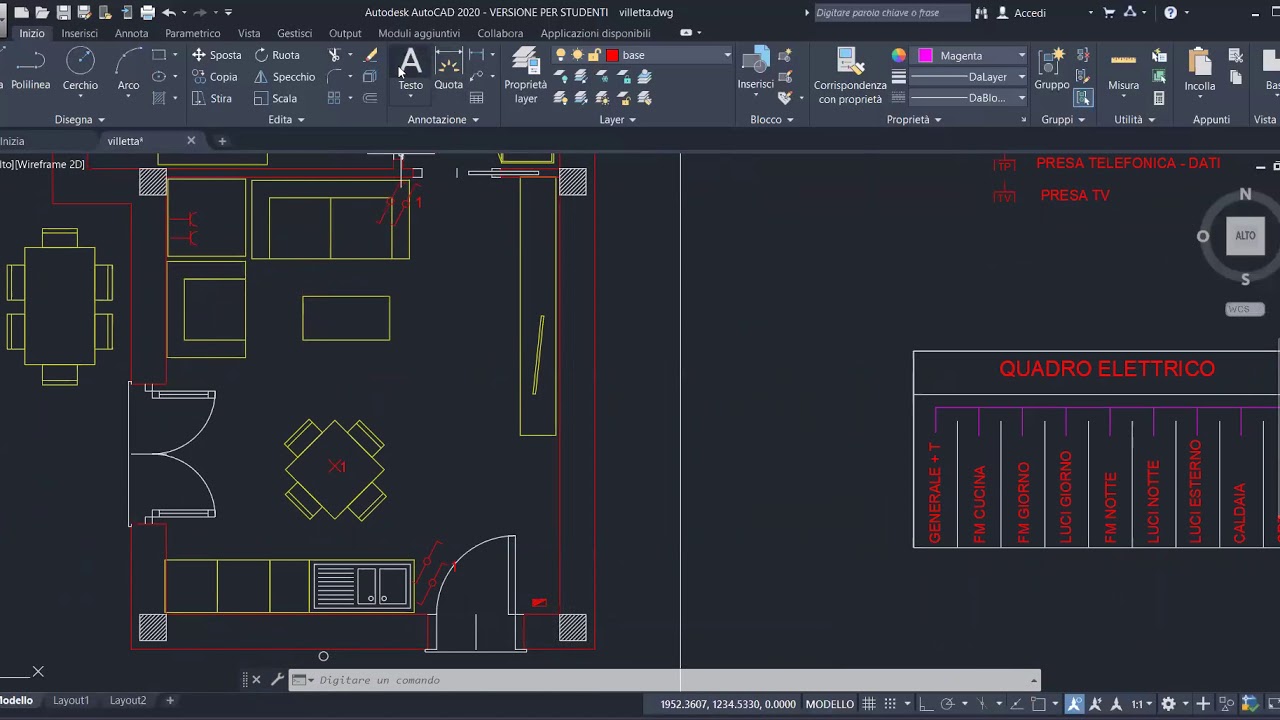Click the Misura measure tool

1123,70
